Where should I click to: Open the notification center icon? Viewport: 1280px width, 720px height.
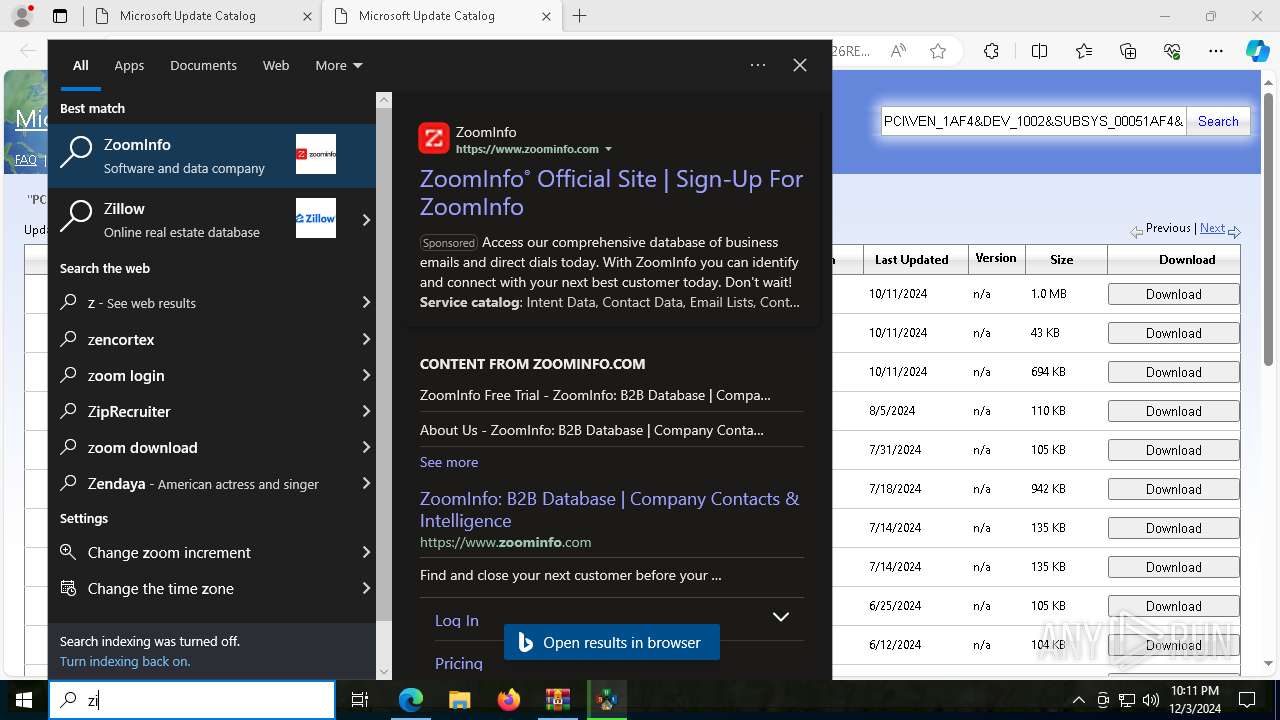tap(1247, 700)
